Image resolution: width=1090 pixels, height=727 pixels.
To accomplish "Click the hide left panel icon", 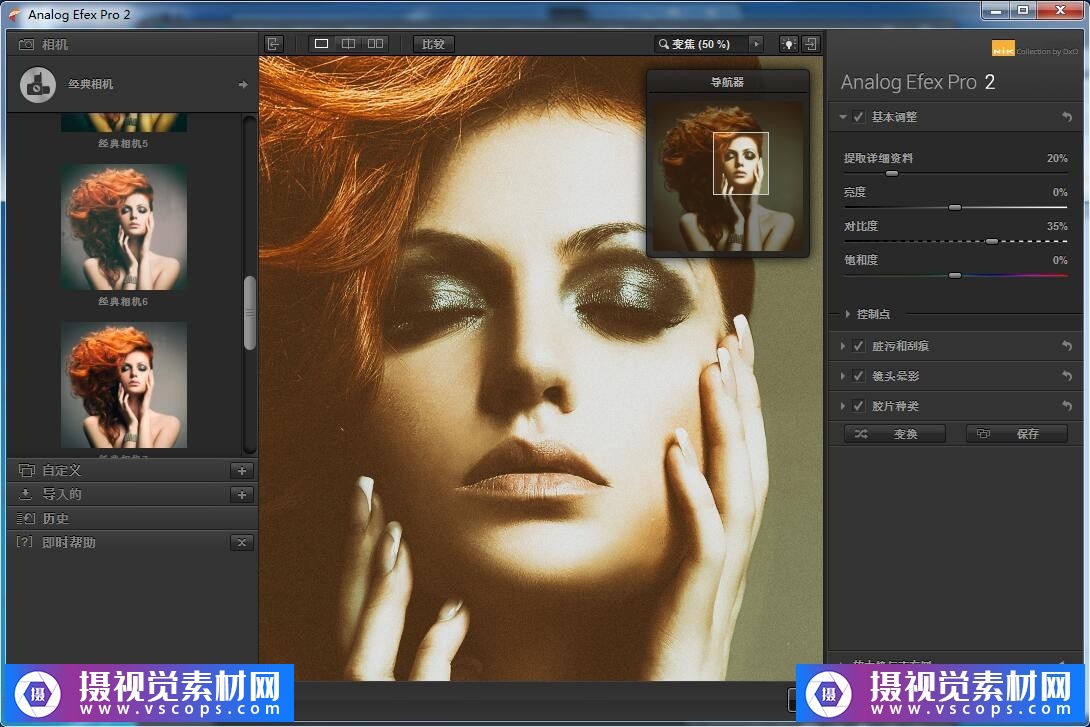I will [274, 44].
